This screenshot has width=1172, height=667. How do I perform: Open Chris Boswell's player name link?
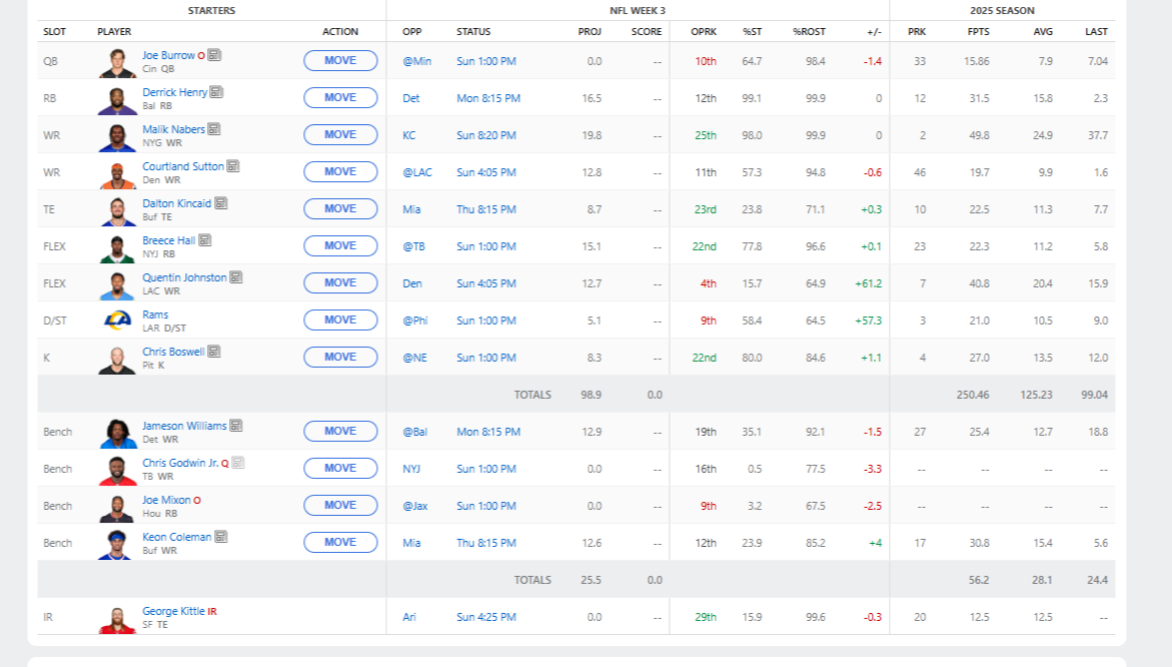[x=173, y=351]
